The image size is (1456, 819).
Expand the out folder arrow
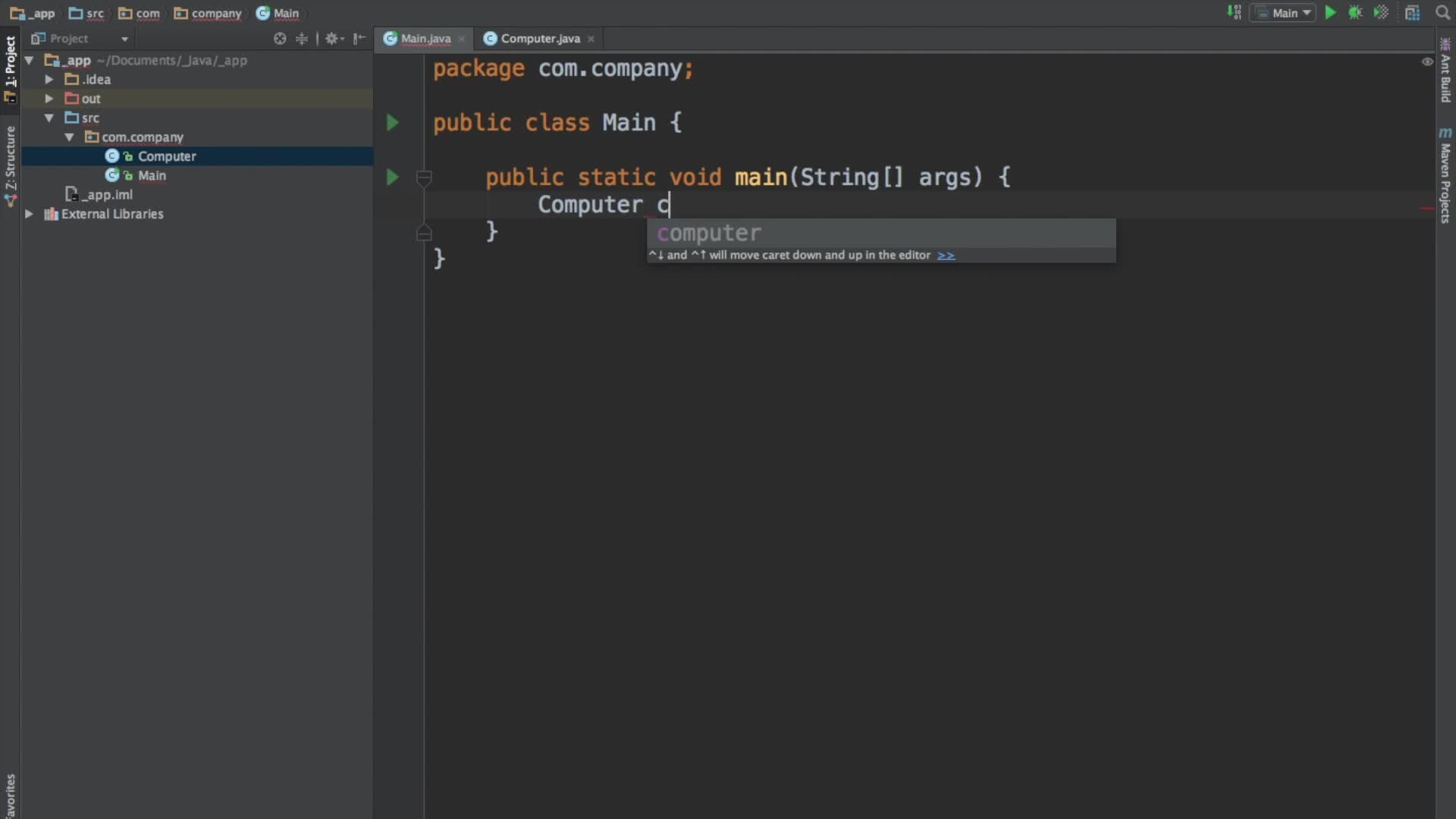click(49, 99)
